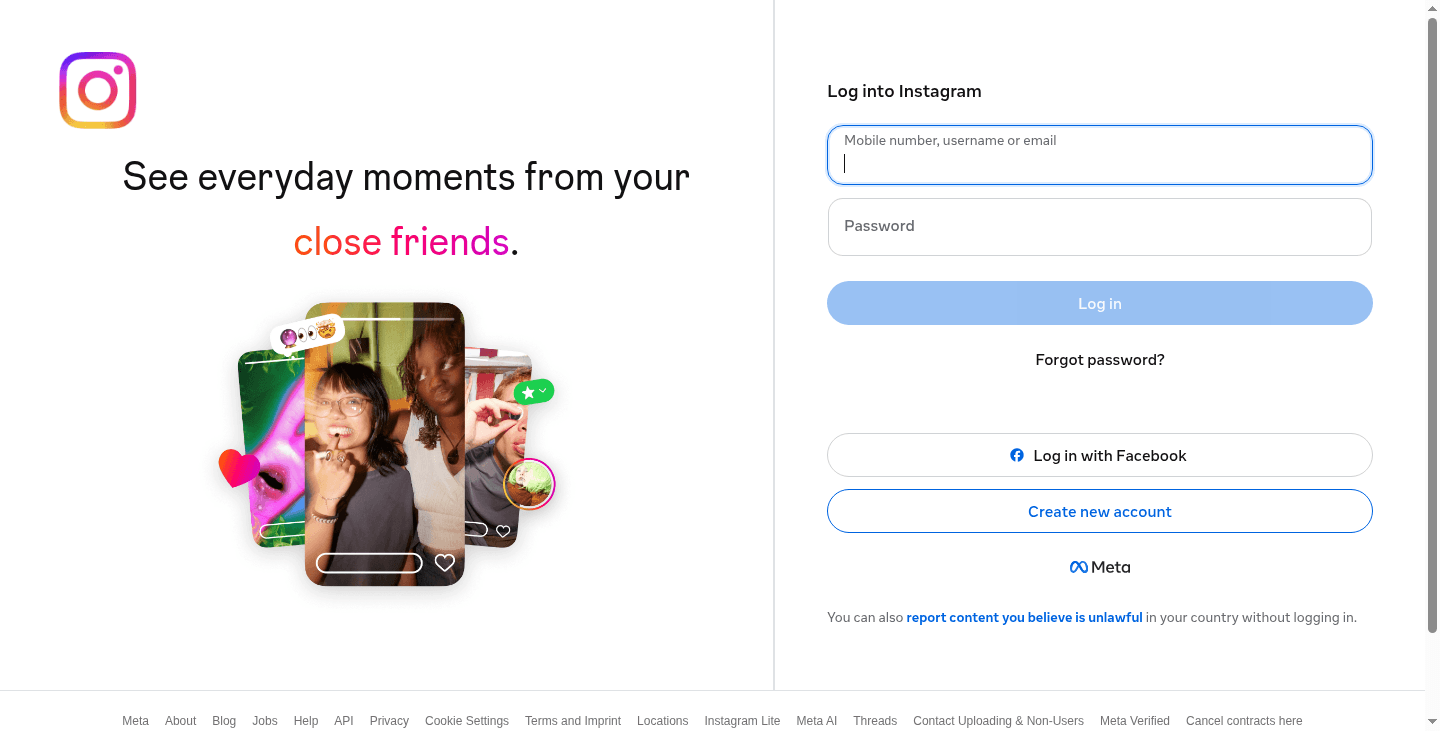
Task: Click the circular story avatar on collage
Action: [529, 484]
